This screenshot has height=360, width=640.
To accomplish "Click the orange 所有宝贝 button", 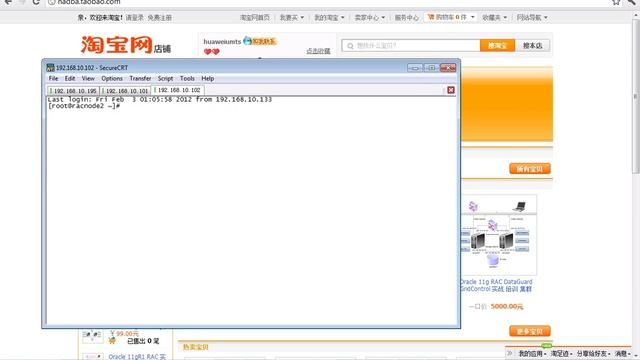I will click(530, 169).
